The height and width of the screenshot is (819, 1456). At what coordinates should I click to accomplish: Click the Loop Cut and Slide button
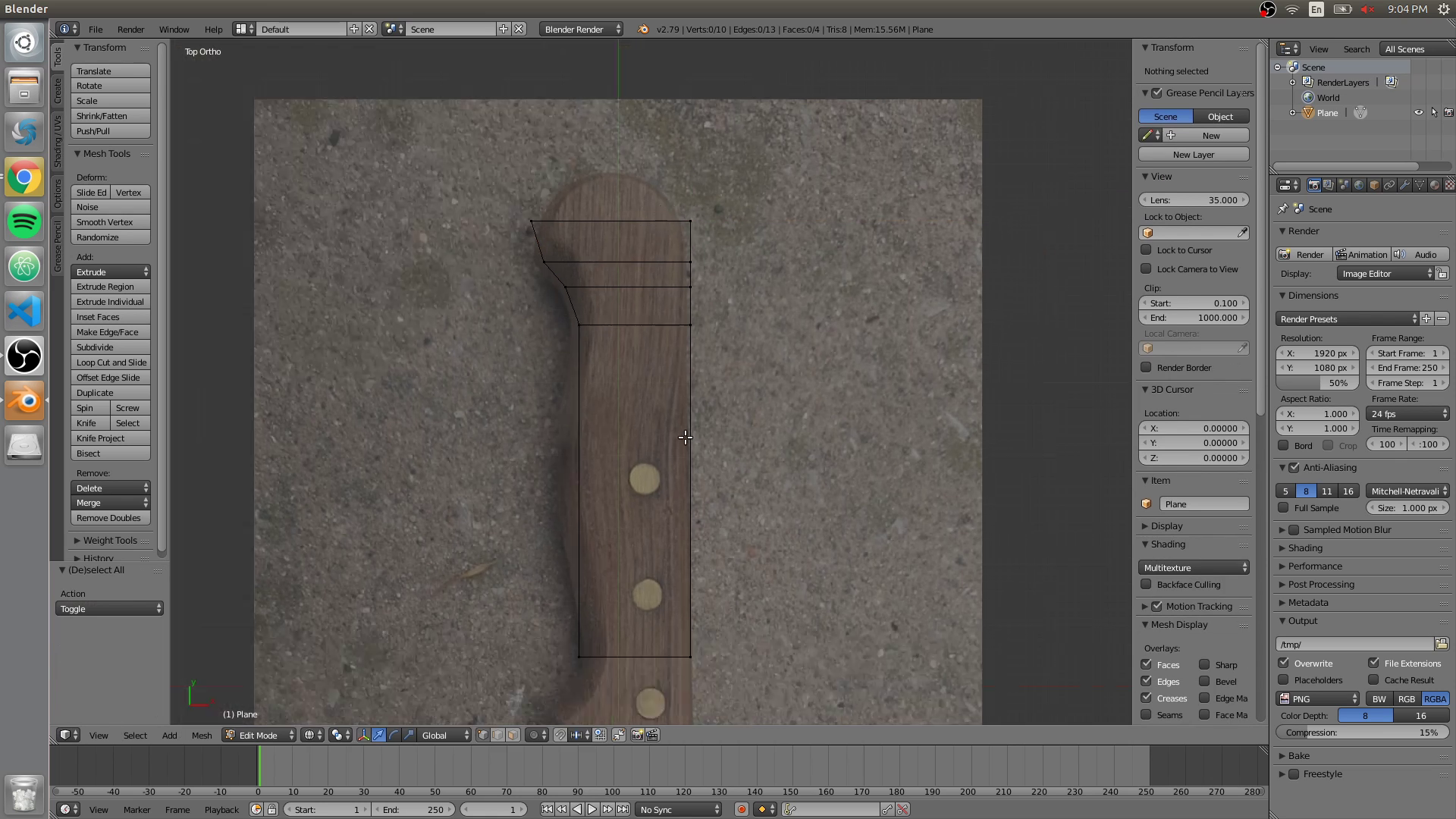tap(111, 362)
